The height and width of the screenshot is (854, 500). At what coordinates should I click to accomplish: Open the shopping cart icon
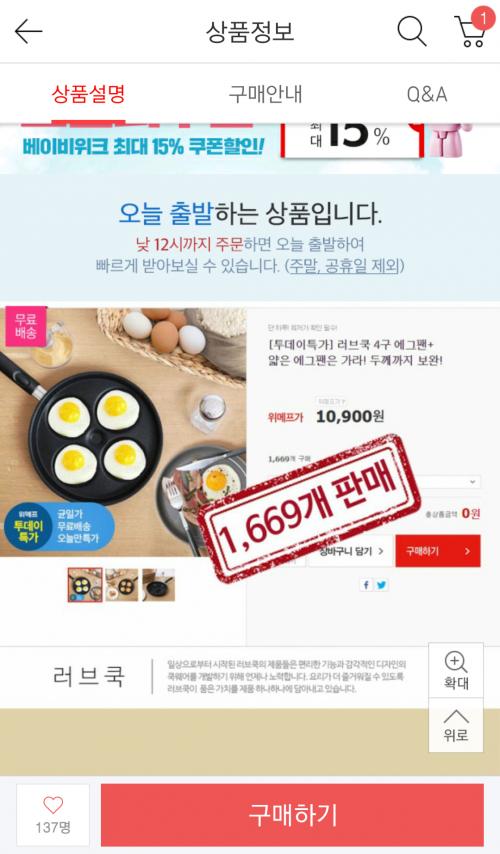point(472,29)
